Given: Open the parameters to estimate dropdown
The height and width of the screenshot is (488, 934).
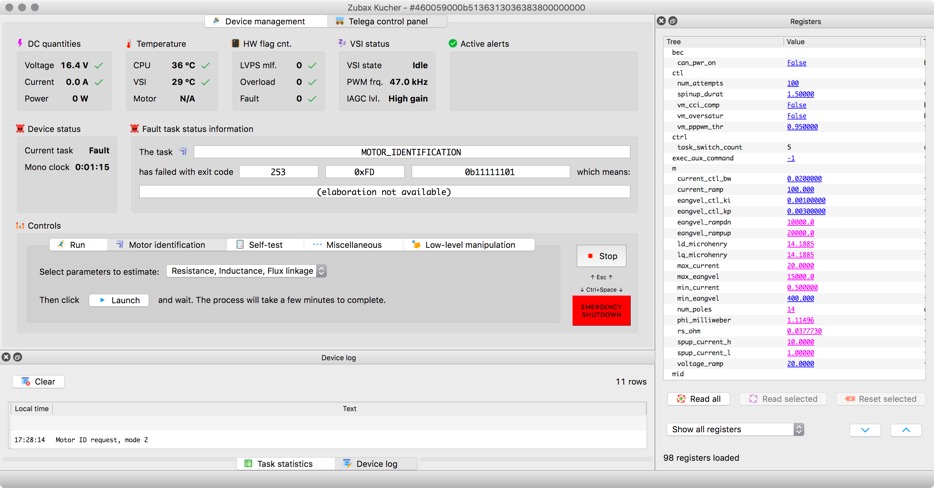Looking at the screenshot, I should click(247, 271).
